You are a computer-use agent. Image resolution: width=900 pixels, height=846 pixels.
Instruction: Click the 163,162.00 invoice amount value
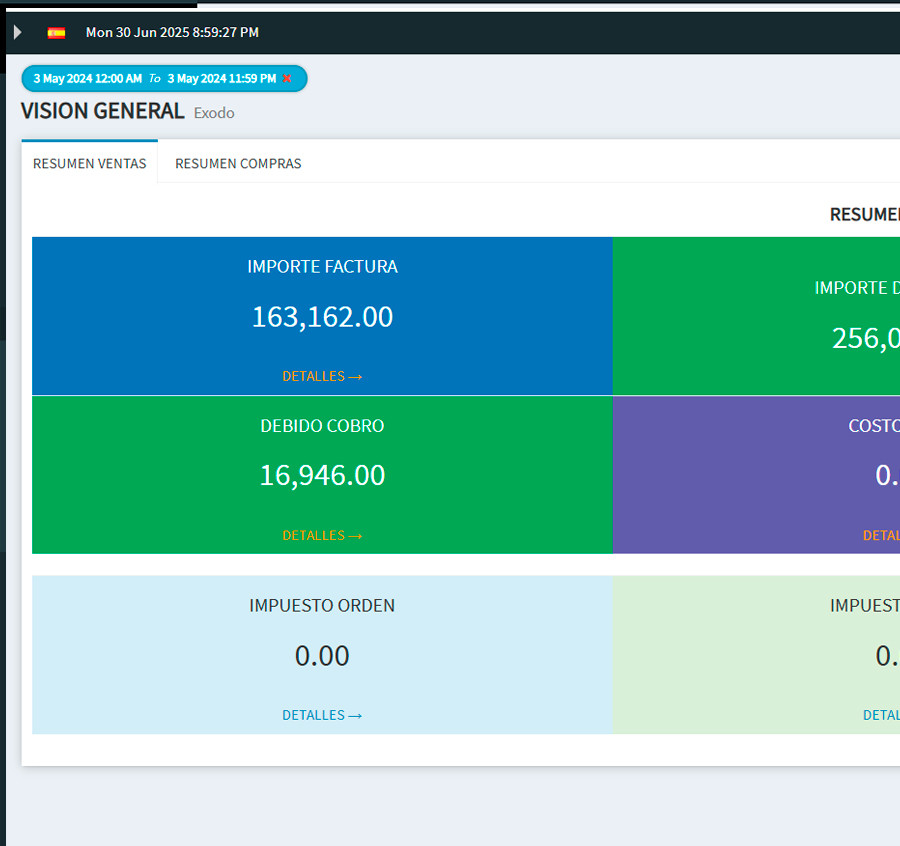(322, 317)
